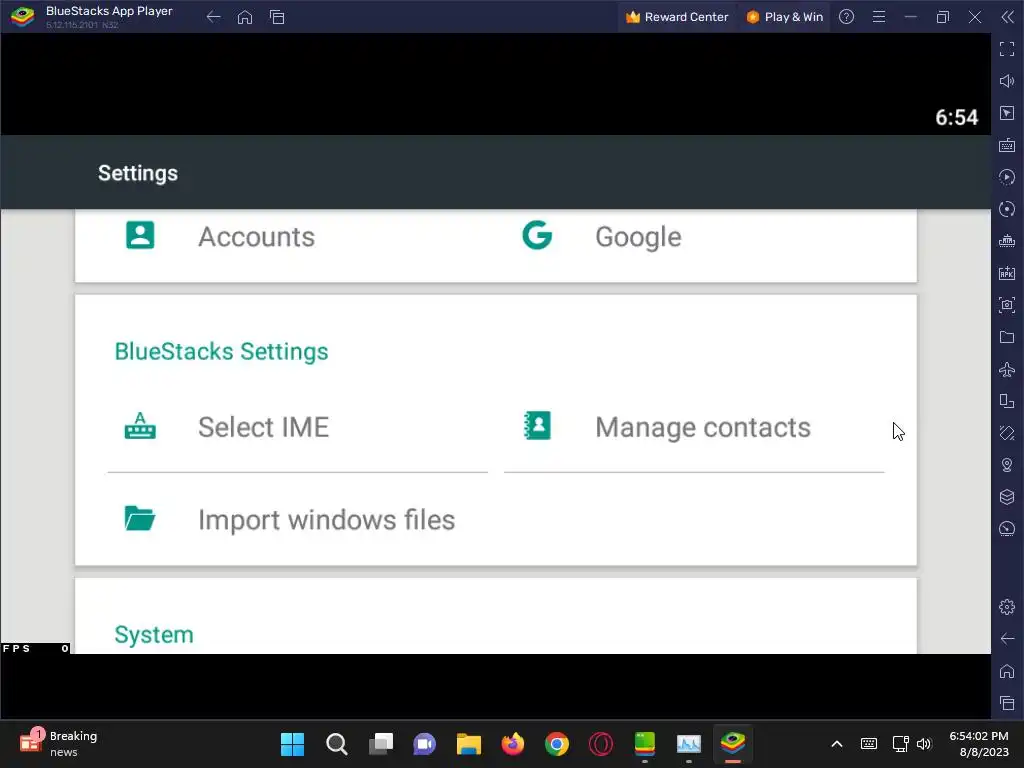Click the sidebar back arrow
The width and height of the screenshot is (1024, 768).
coord(1007,639)
